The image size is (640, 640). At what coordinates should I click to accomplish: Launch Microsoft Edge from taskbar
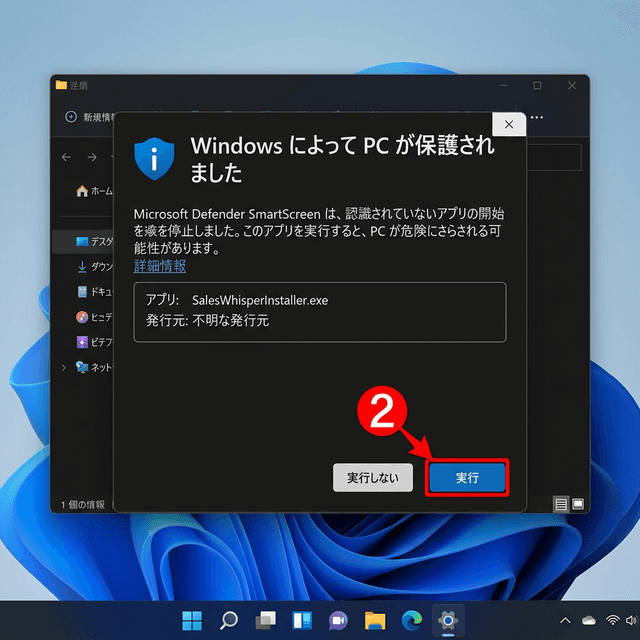(x=411, y=620)
